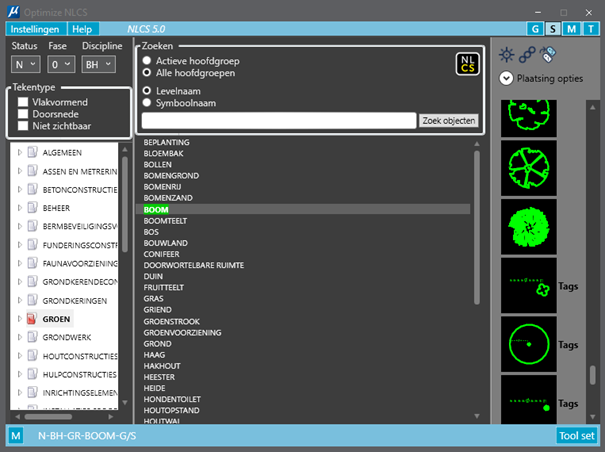Click the T button in top bar
605x452 pixels.
[590, 29]
